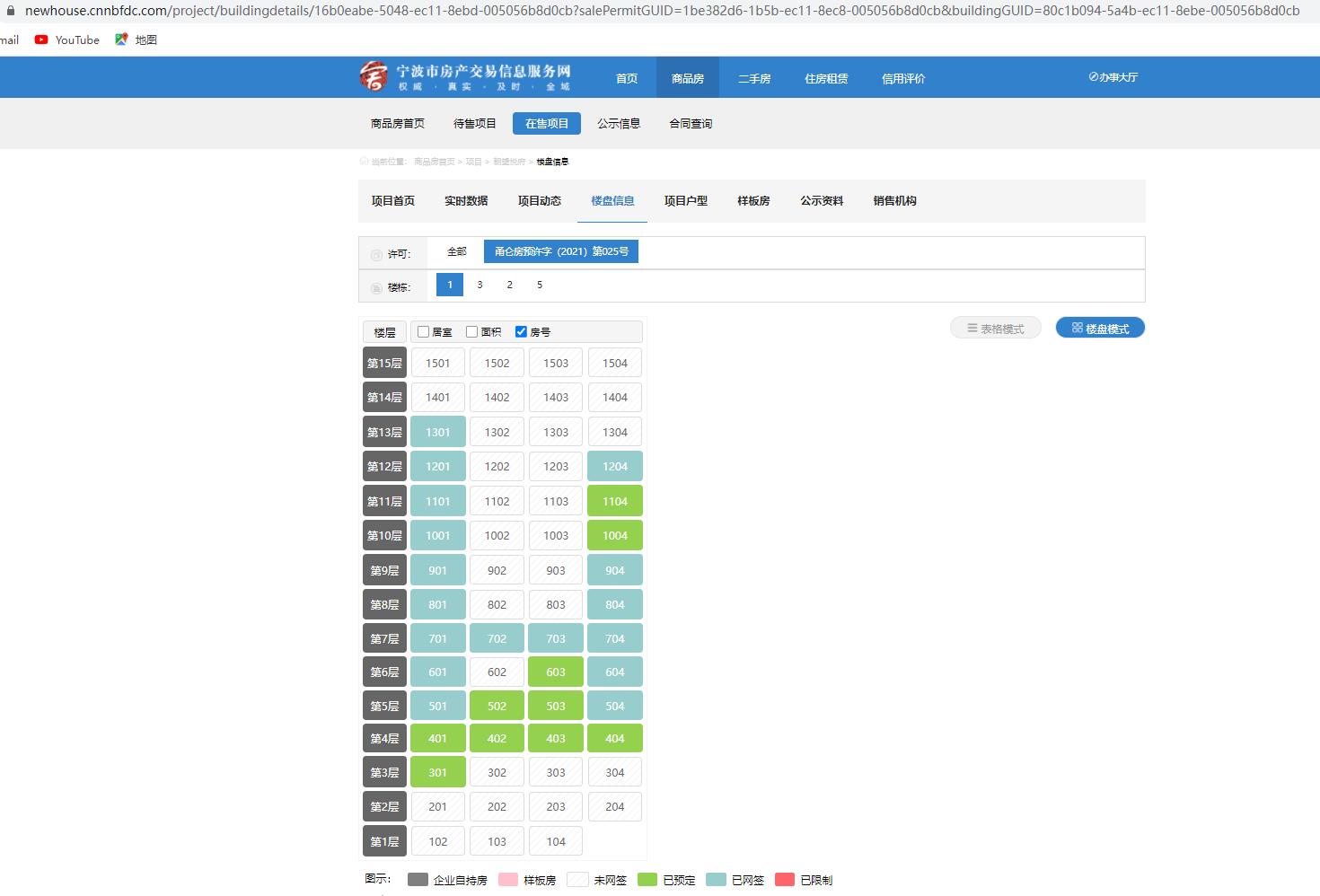Open unit 902
This screenshot has width=1320, height=896.
coord(497,570)
